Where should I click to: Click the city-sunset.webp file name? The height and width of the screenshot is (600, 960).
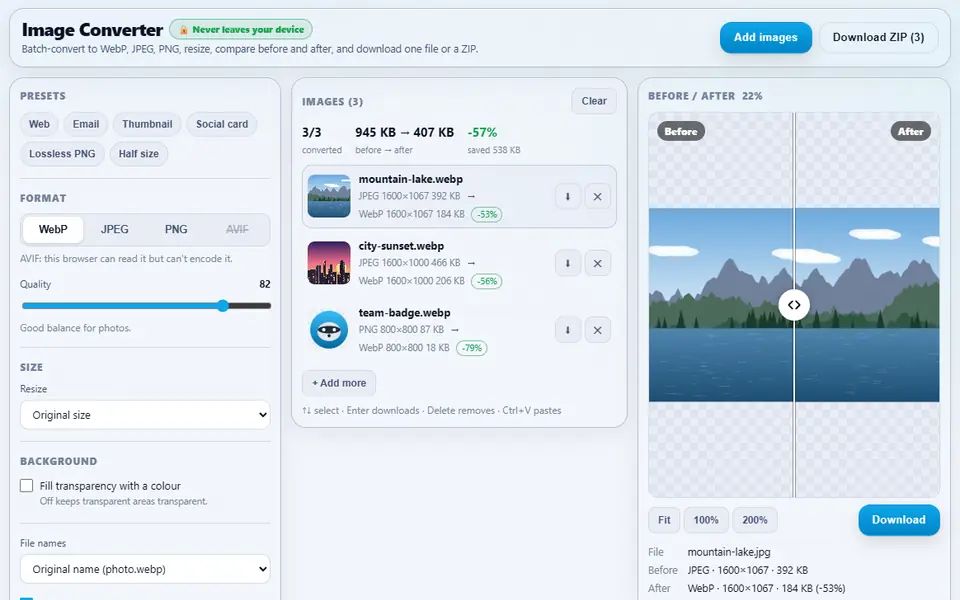click(x=401, y=246)
